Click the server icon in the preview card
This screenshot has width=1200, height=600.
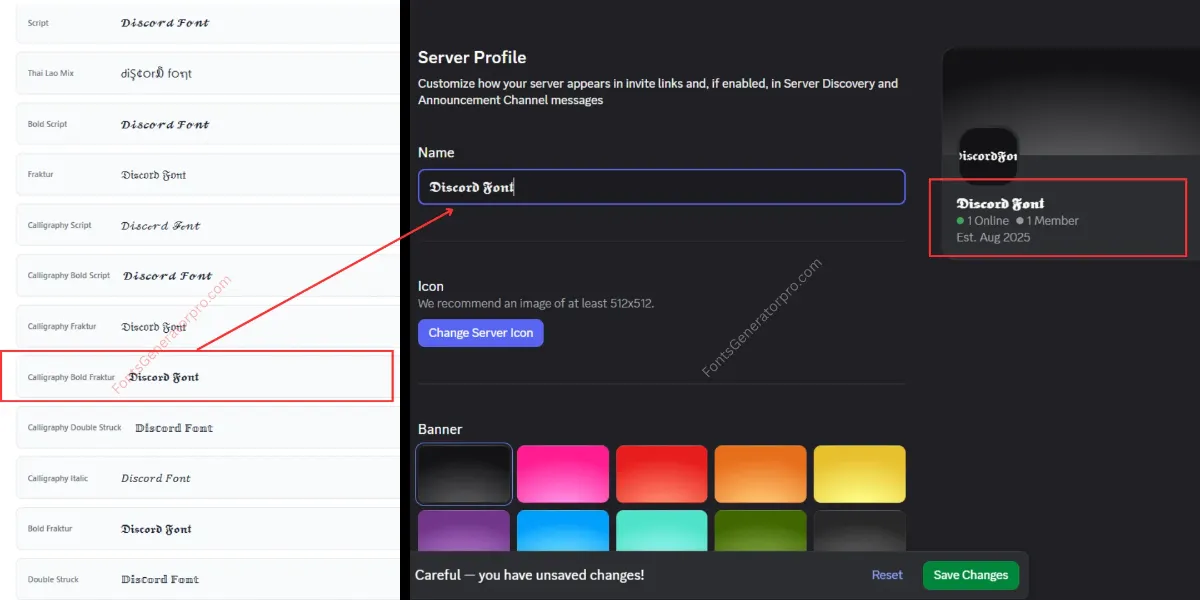pyautogui.click(x=988, y=156)
